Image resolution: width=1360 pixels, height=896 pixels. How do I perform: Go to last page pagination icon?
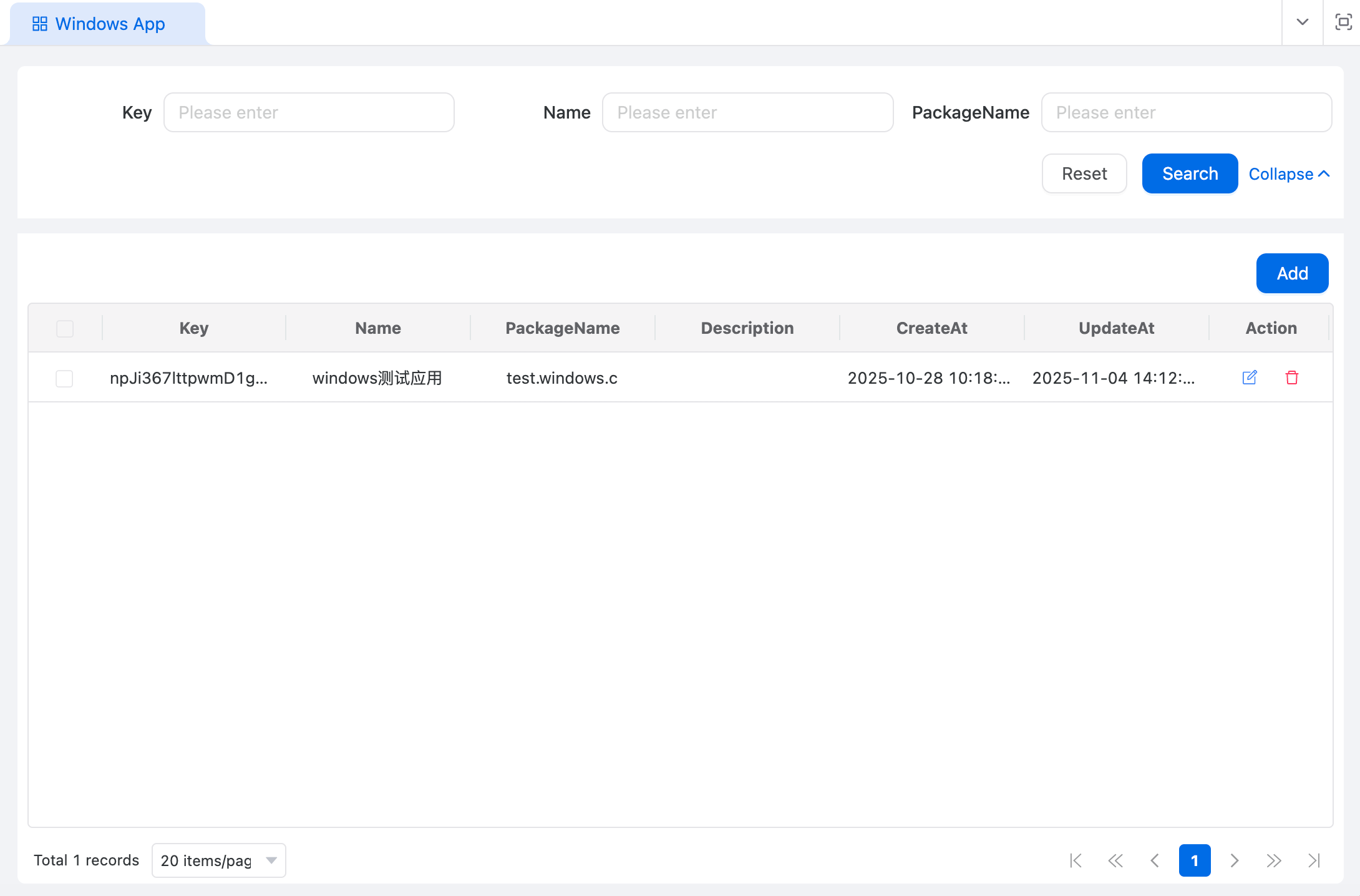click(x=1314, y=860)
